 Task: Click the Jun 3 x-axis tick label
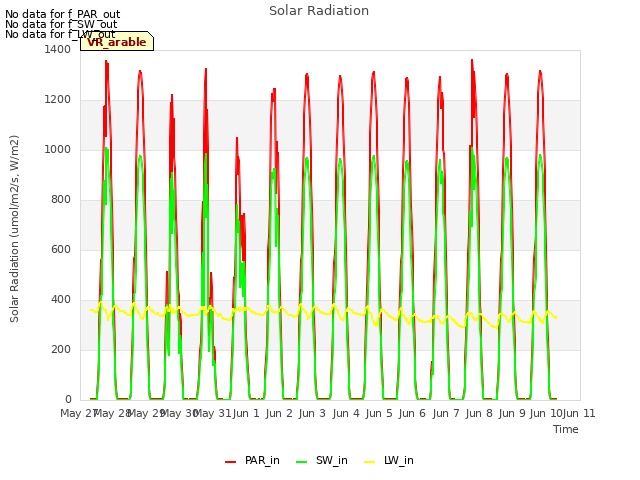[x=312, y=413]
